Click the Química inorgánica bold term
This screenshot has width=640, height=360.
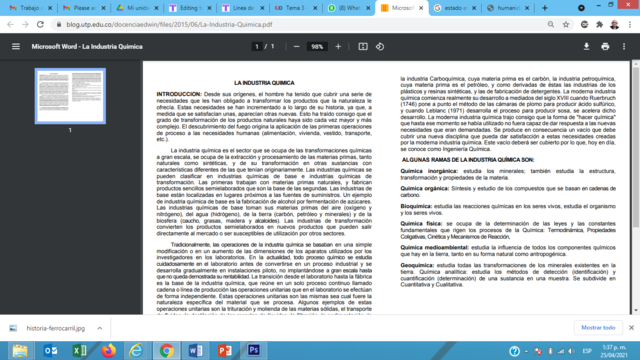point(429,171)
